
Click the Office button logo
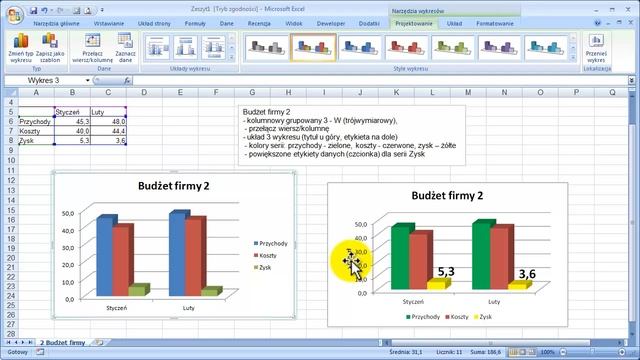click(15, 15)
